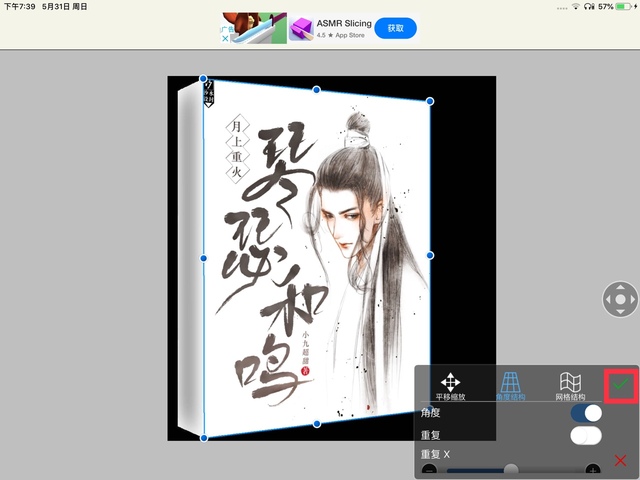
Task: Click the right-middle transform handle
Action: pyautogui.click(x=431, y=255)
